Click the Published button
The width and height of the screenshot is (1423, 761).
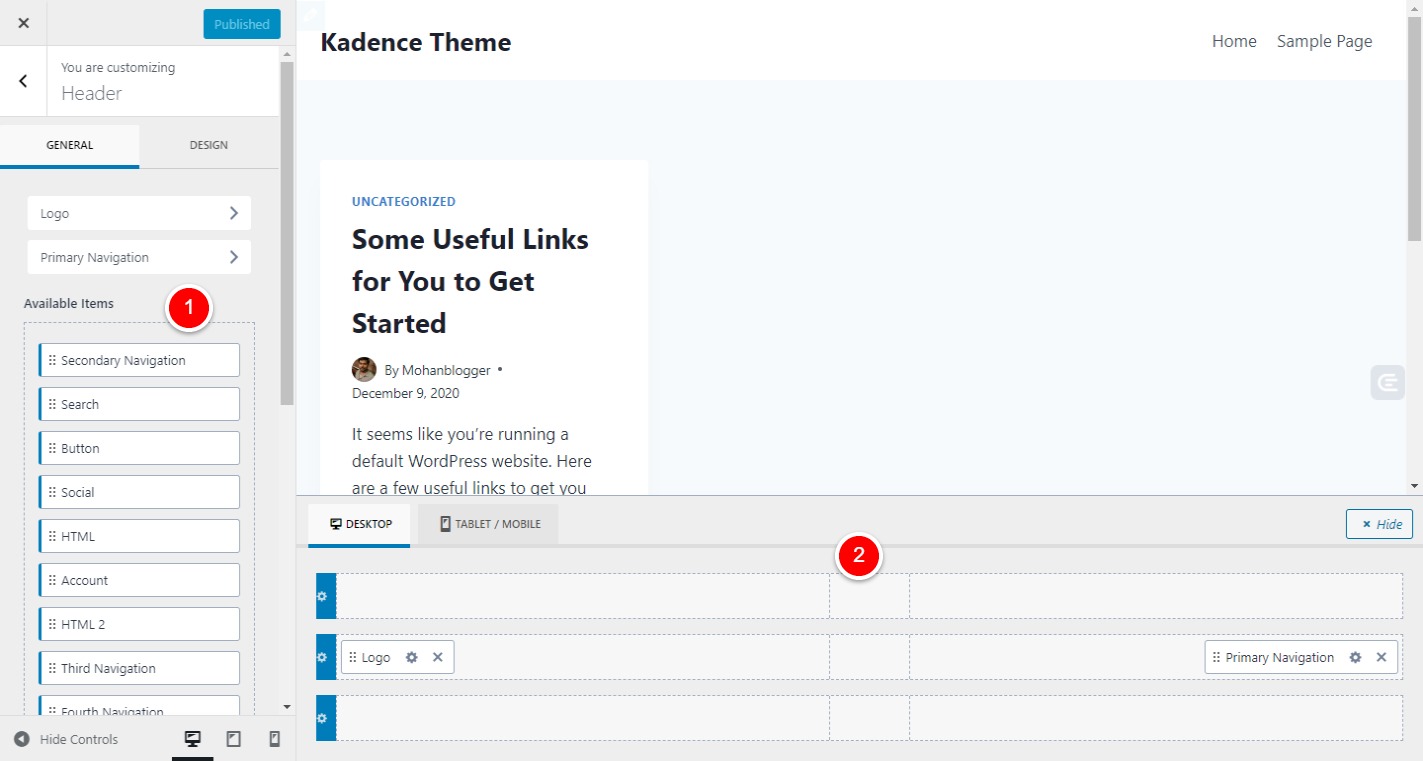[x=242, y=24]
